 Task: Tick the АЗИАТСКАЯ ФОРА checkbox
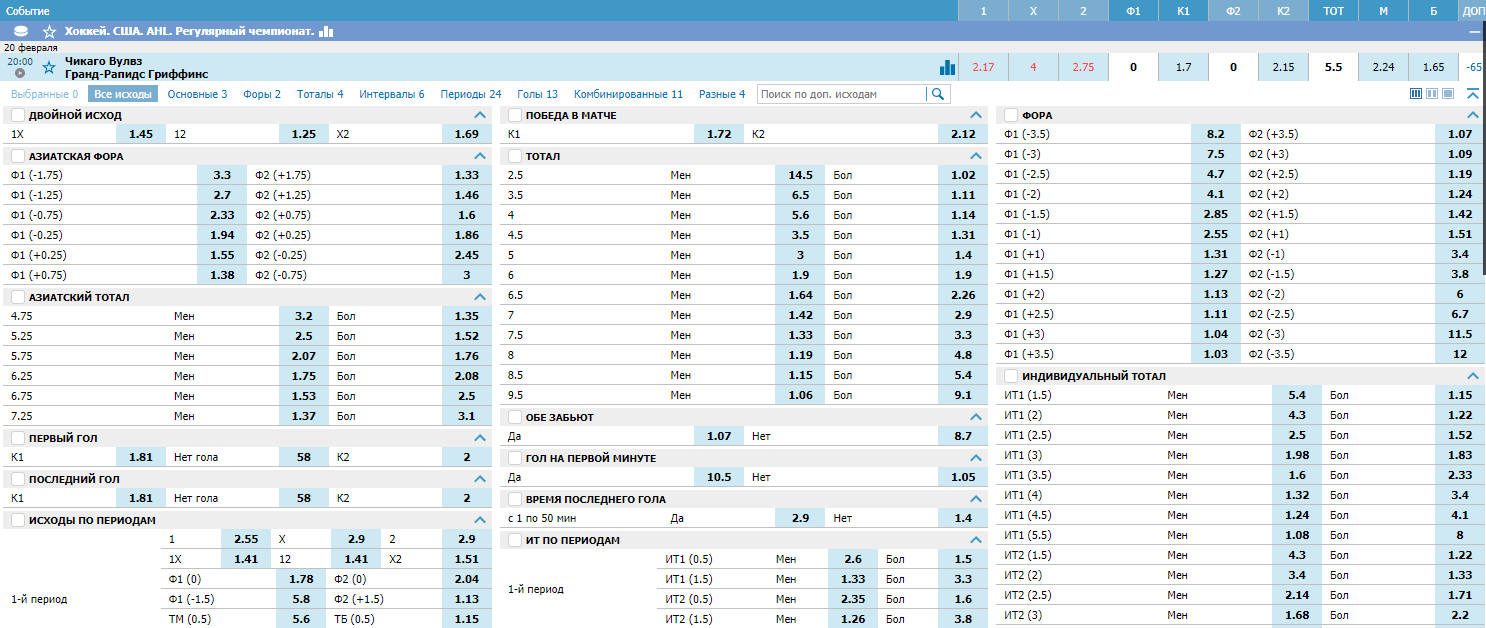(18, 156)
